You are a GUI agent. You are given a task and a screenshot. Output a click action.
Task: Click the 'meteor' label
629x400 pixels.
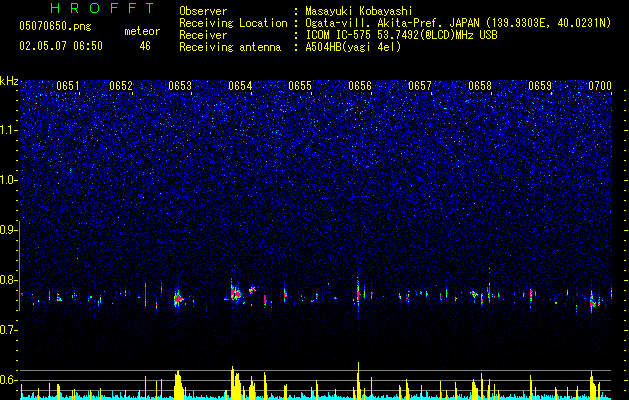click(142, 31)
